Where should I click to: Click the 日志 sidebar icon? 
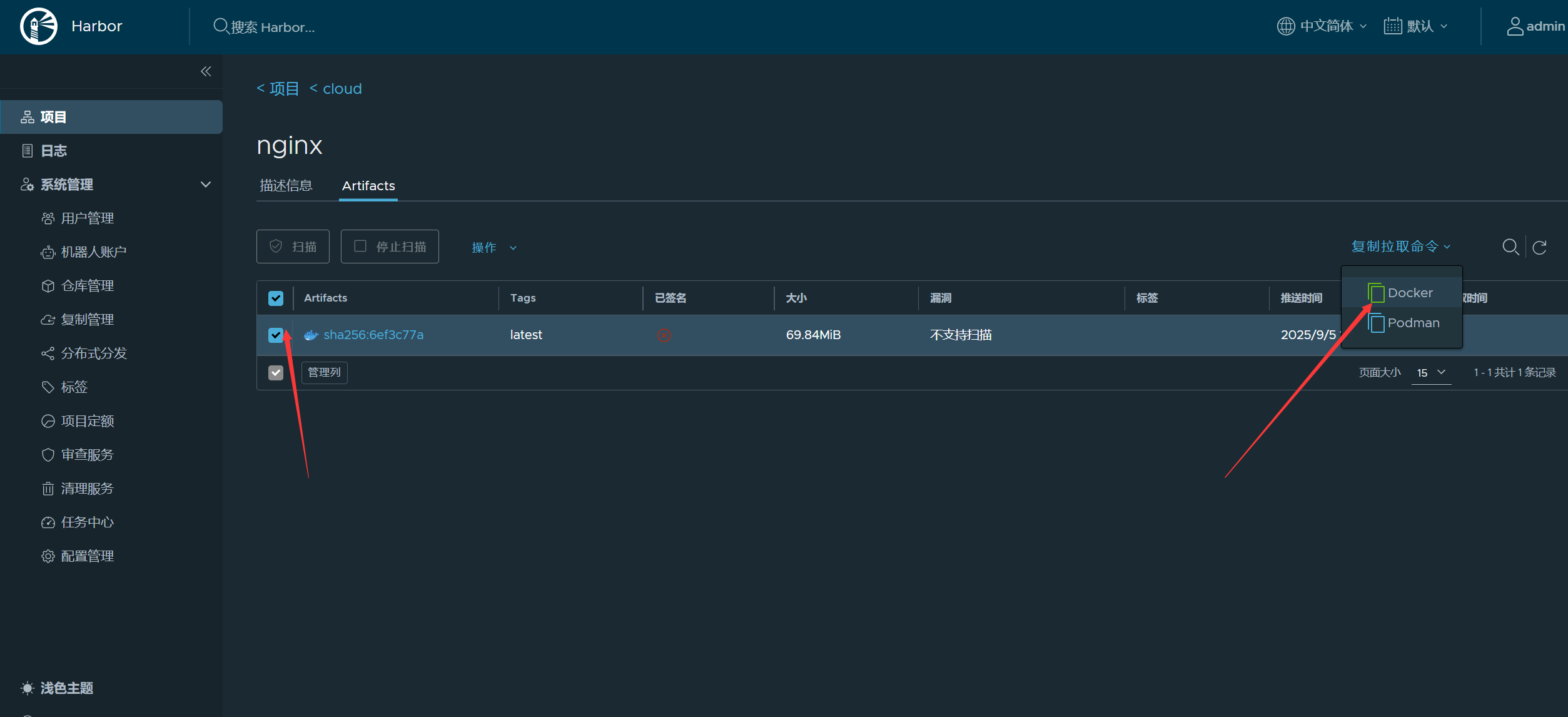pyautogui.click(x=28, y=151)
